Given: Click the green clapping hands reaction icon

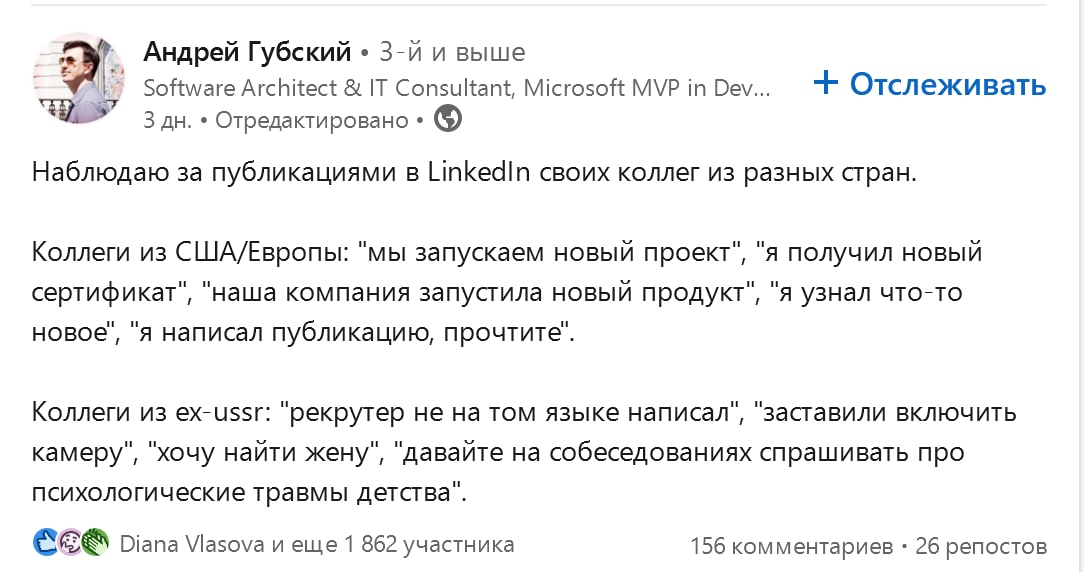Looking at the screenshot, I should pos(94,543).
